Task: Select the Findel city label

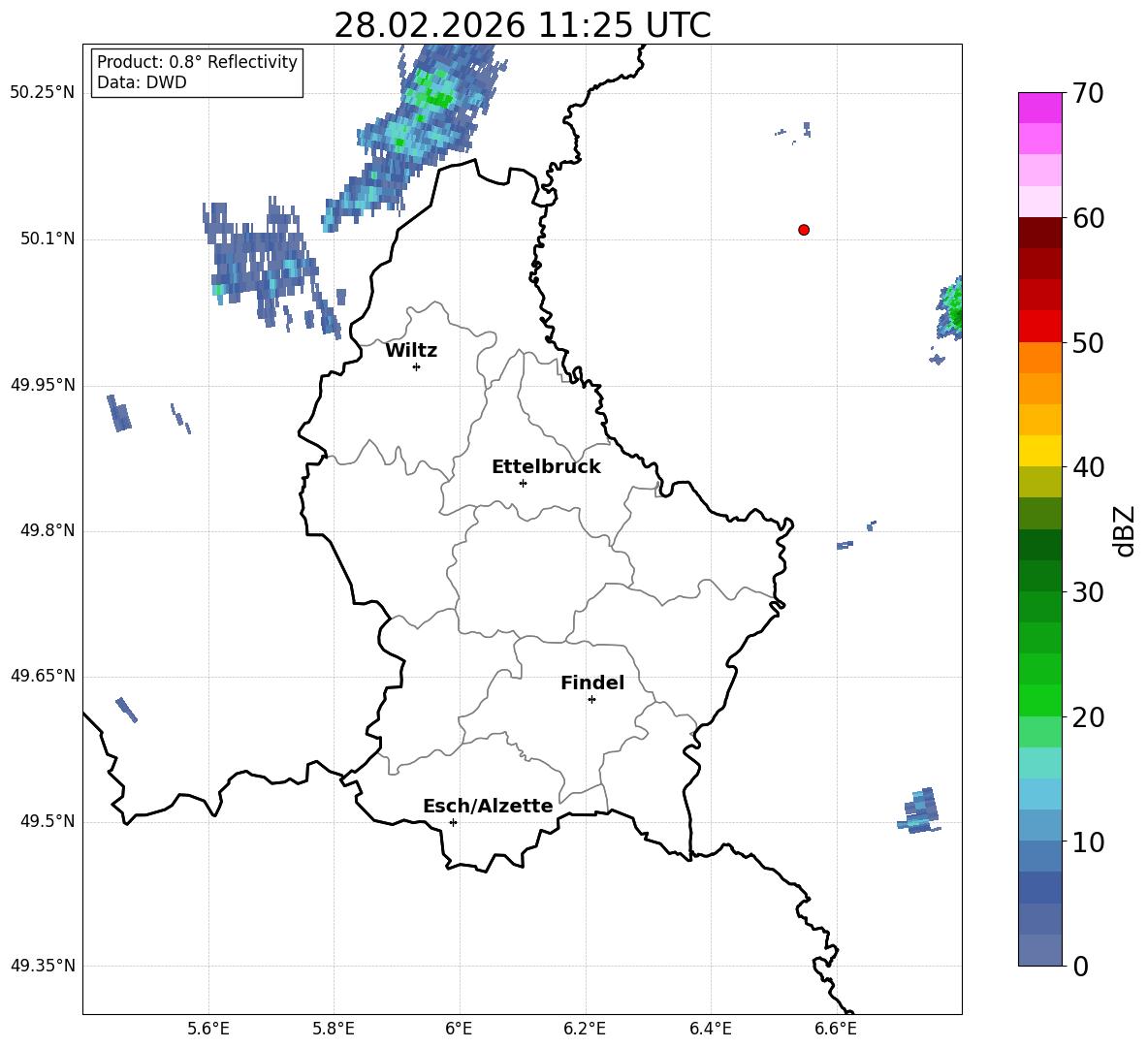Action: point(592,683)
